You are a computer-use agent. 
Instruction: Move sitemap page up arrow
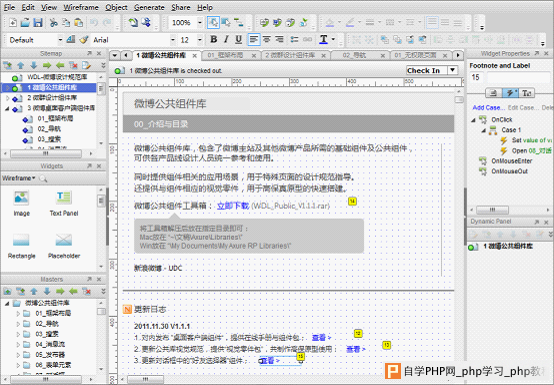(x=20, y=65)
